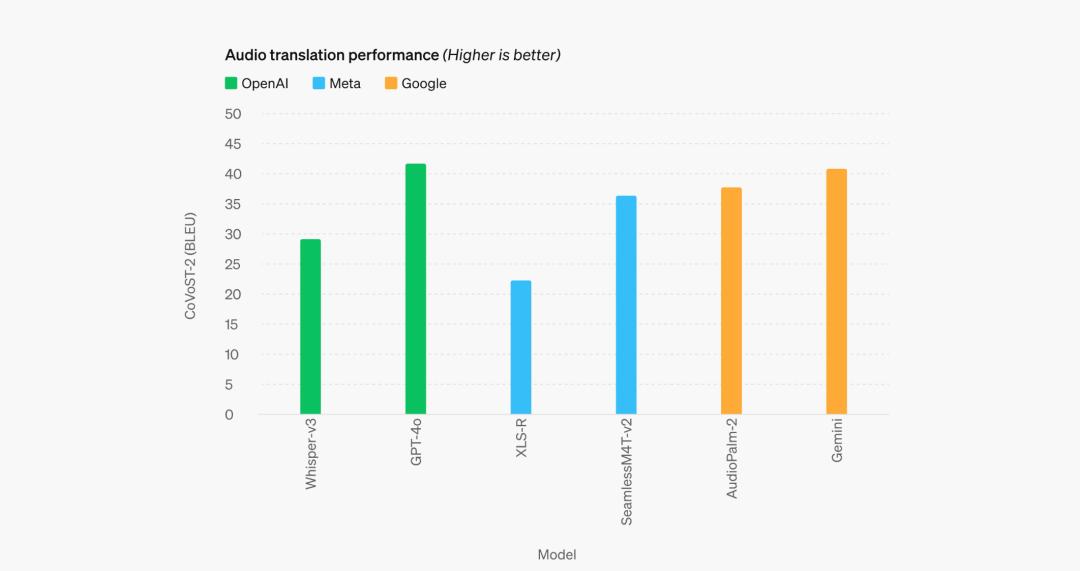
Task: Select the Google legend label
Action: coord(424,84)
